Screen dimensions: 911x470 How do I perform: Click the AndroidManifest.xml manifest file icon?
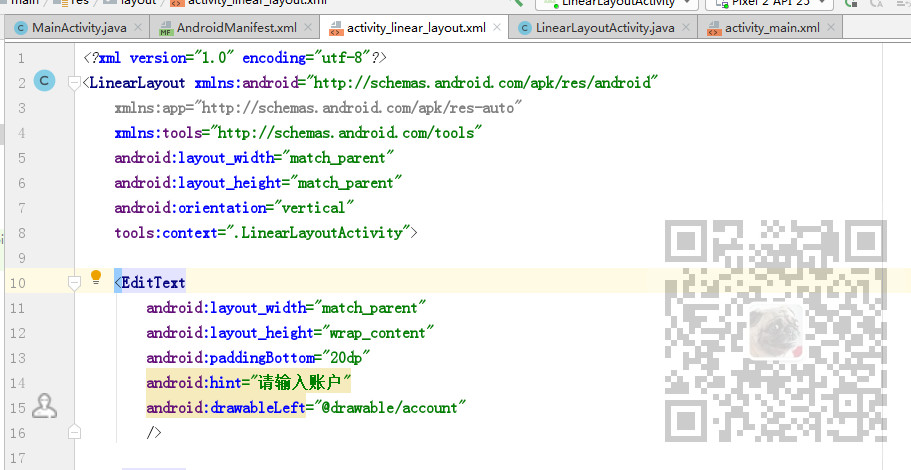click(166, 28)
